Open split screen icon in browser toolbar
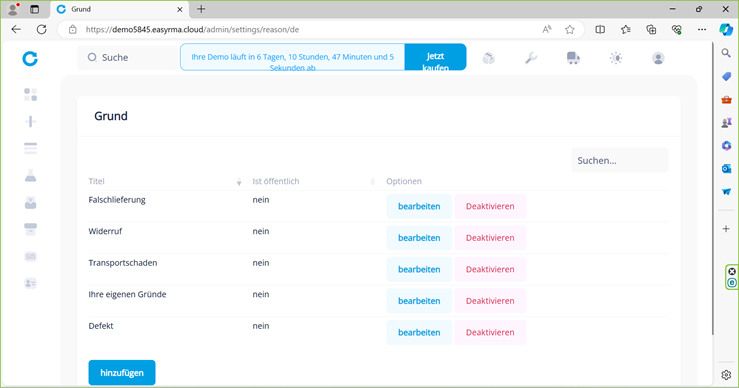739x388 pixels. [x=600, y=29]
